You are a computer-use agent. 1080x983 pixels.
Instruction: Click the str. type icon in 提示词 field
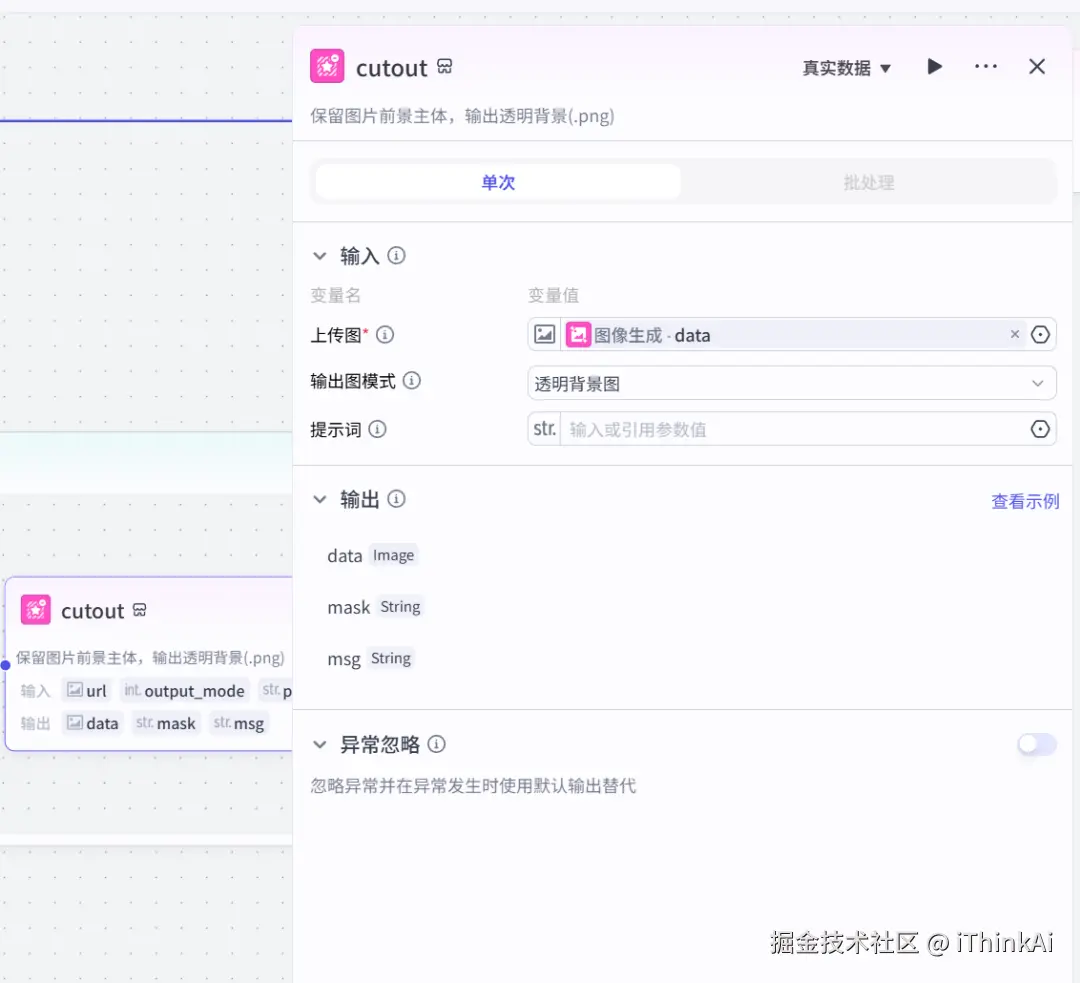(x=544, y=429)
